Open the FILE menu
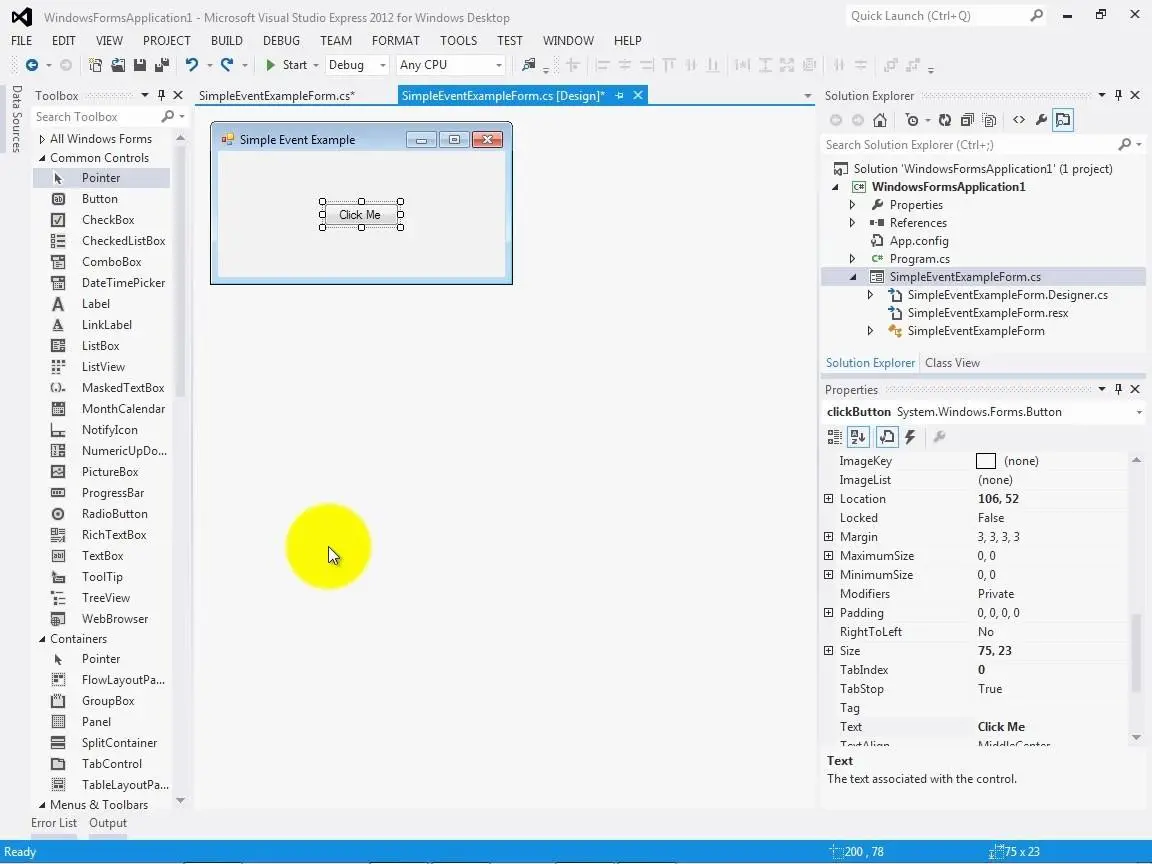 pyautogui.click(x=21, y=40)
